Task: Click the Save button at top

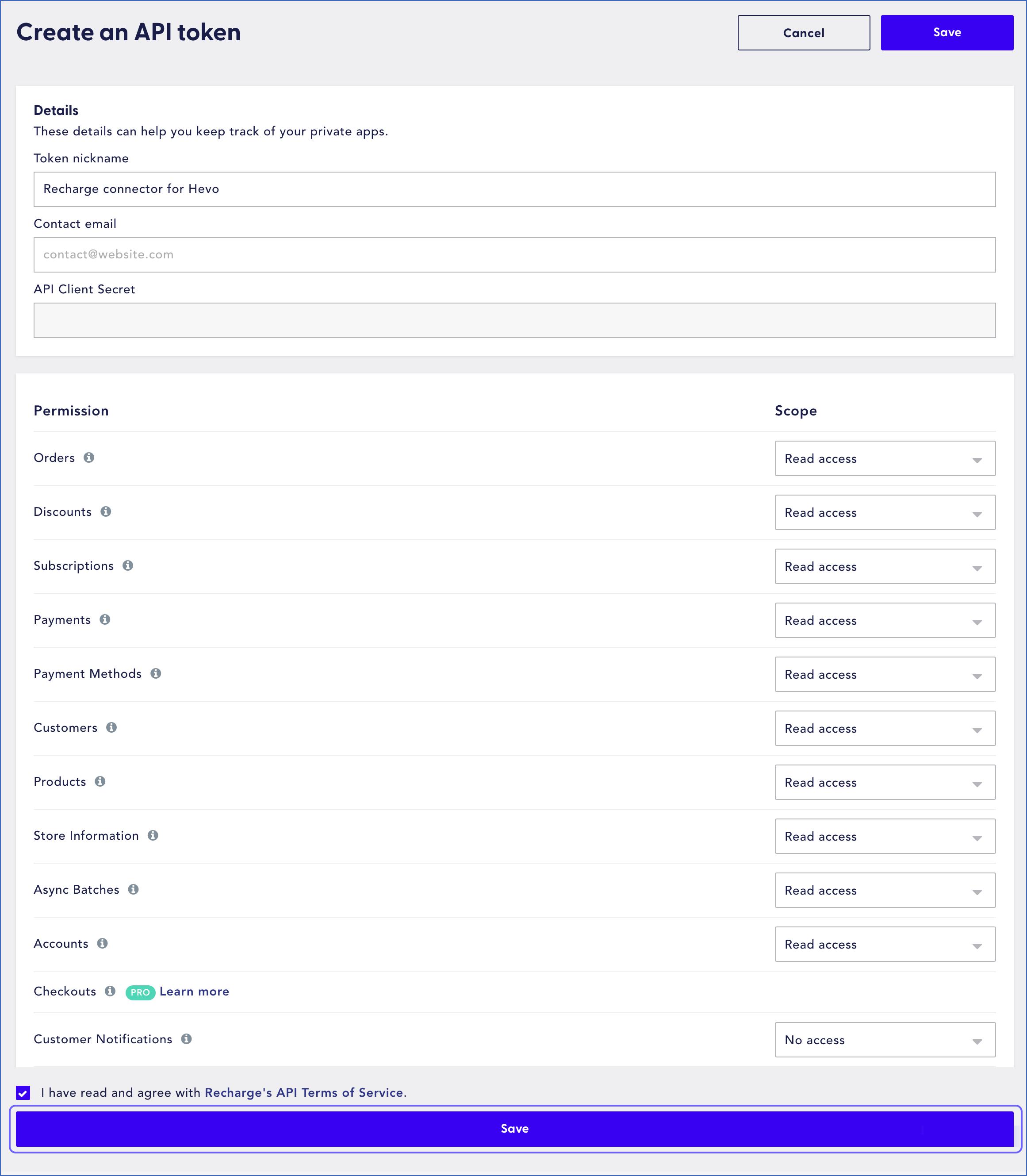Action: 946,32
